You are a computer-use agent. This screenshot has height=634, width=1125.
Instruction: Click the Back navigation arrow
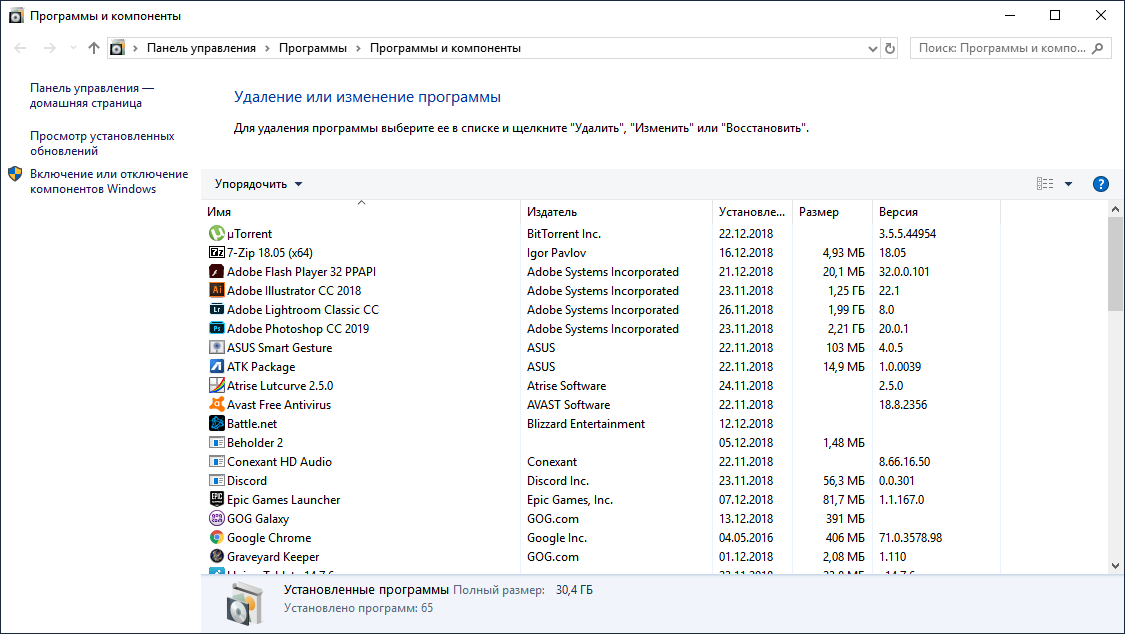pos(20,48)
